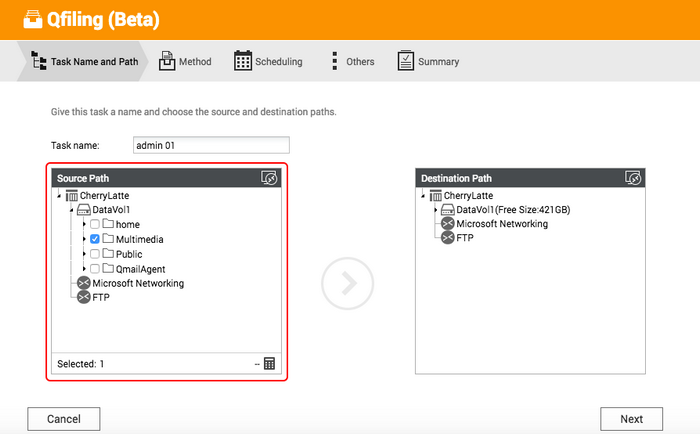Click the Next button

click(631, 419)
